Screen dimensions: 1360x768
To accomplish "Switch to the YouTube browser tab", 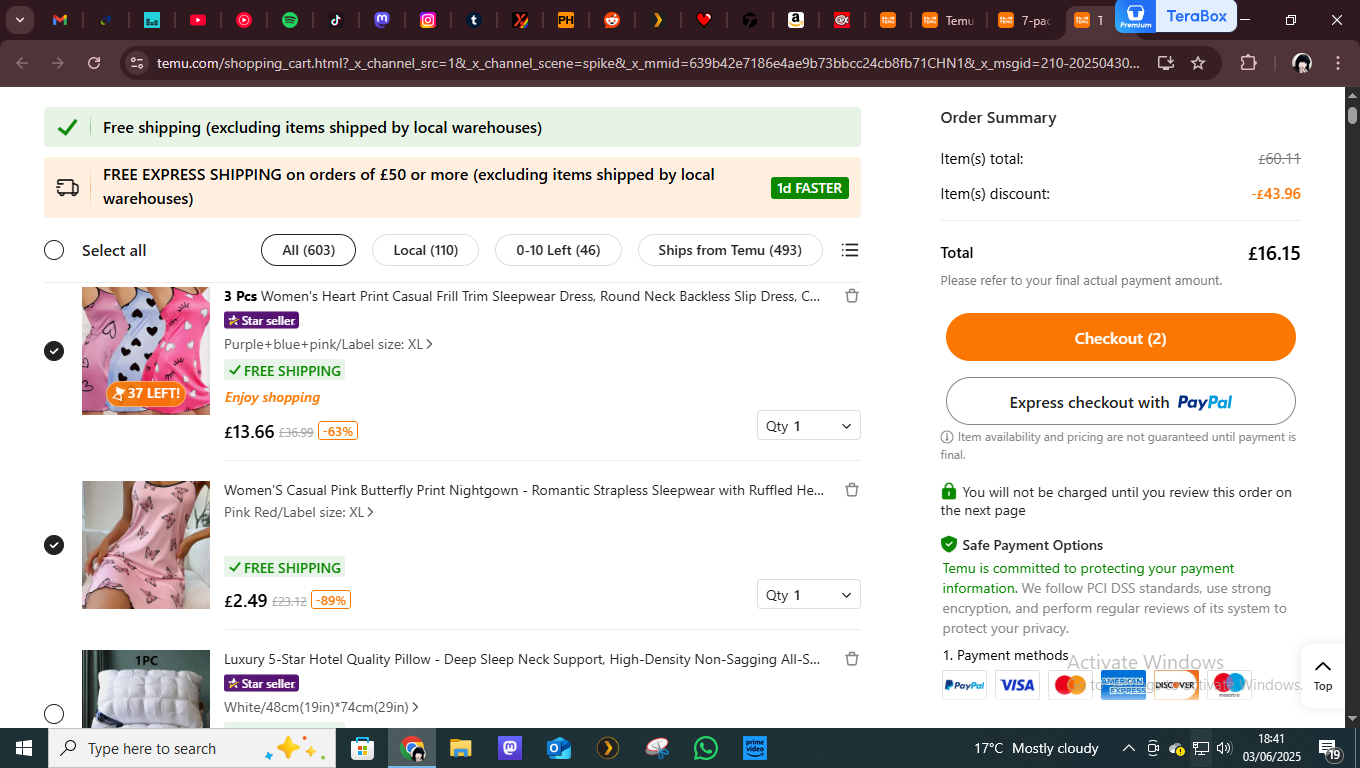I will [198, 20].
